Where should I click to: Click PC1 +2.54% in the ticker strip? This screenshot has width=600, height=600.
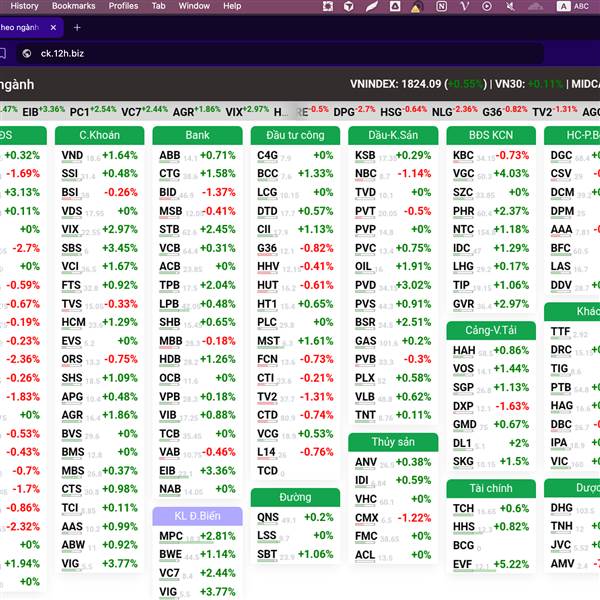click(x=93, y=111)
